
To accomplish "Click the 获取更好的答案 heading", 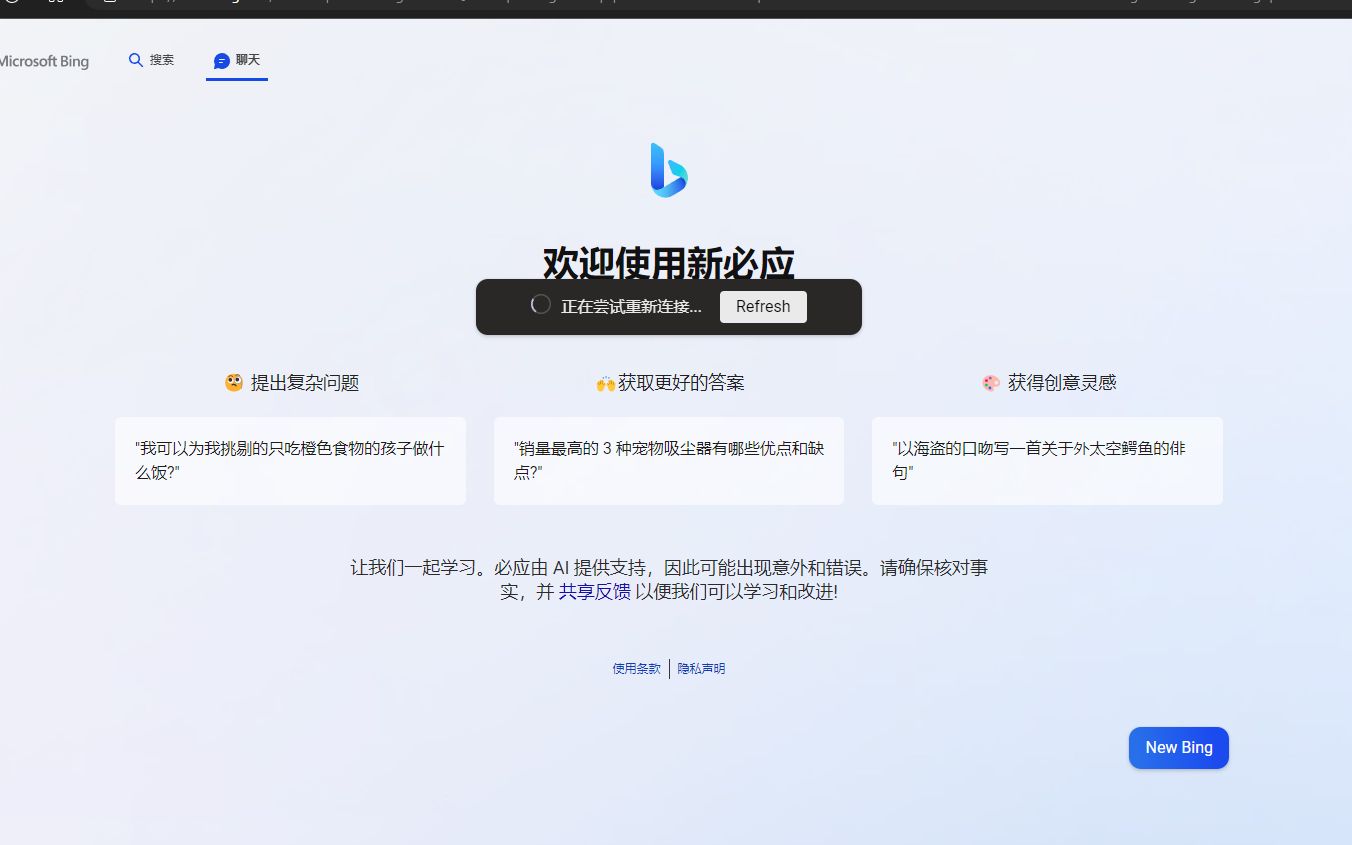I will (x=681, y=383).
